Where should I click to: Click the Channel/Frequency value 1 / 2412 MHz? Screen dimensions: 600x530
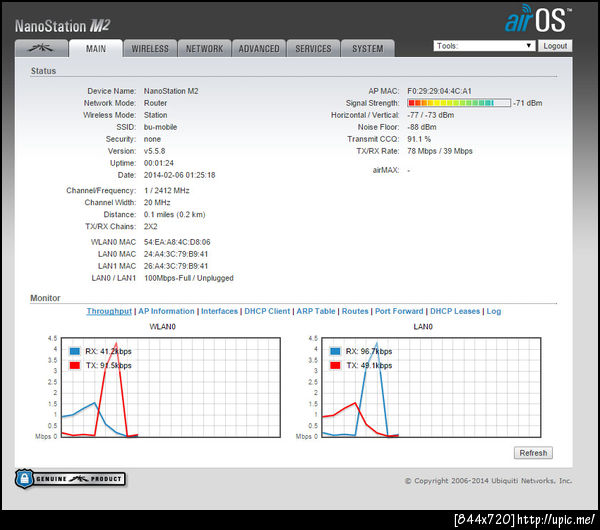[x=167, y=190]
